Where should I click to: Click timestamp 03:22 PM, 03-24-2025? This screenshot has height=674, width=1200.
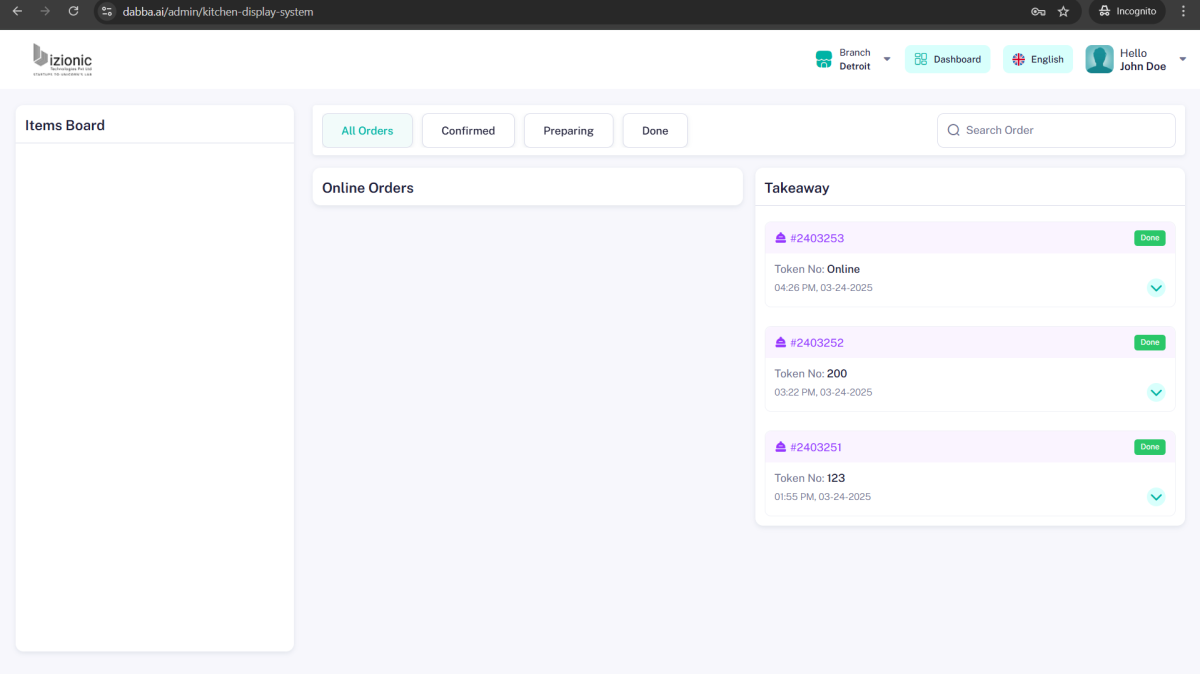[823, 392]
